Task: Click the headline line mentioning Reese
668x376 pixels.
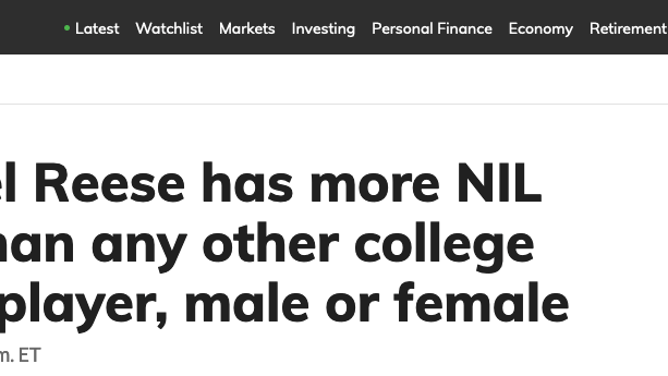Action: click(x=271, y=183)
